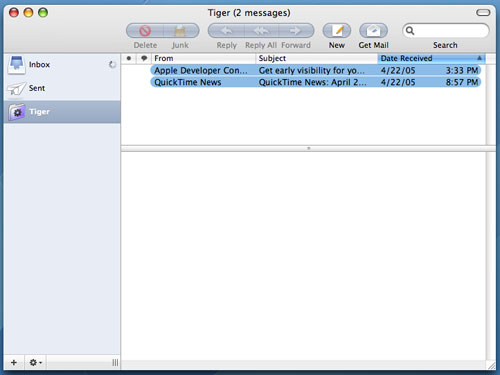Zoom window with green button
The height and width of the screenshot is (375, 500).
43,13
